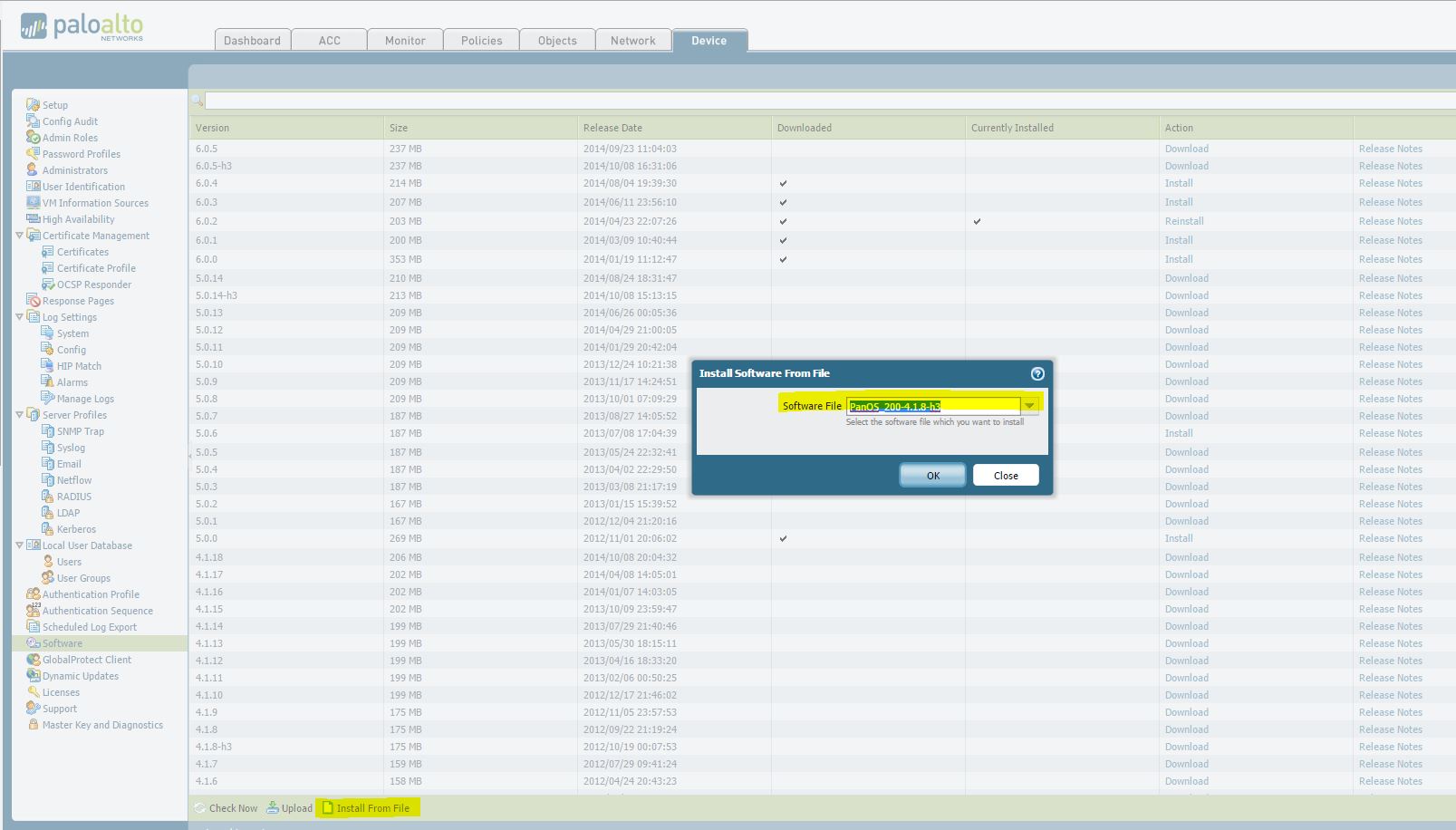
Task: Select the VM Information Sources icon
Action: pos(33,203)
